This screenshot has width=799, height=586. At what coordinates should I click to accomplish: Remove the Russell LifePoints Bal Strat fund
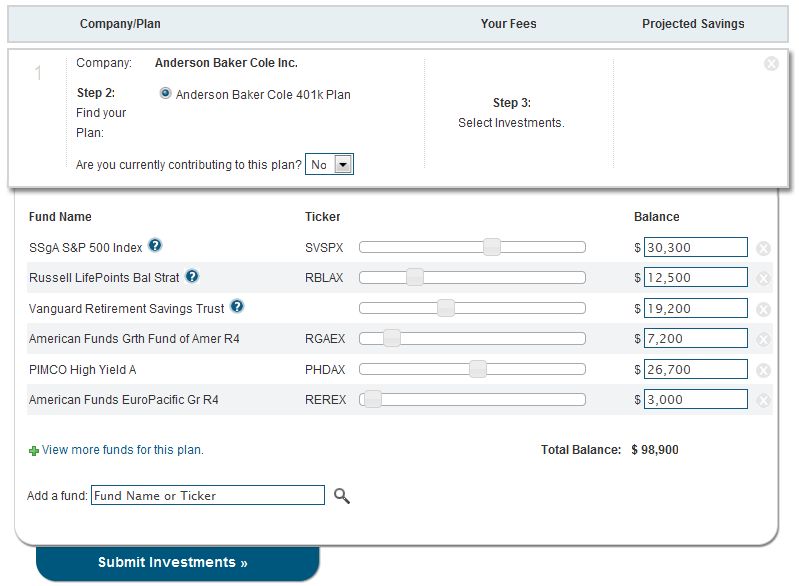point(763,278)
